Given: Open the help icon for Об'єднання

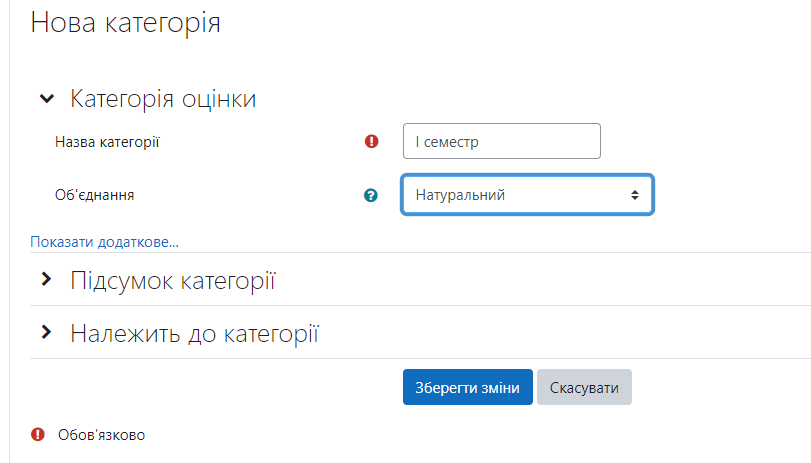Looking at the screenshot, I should 371,195.
